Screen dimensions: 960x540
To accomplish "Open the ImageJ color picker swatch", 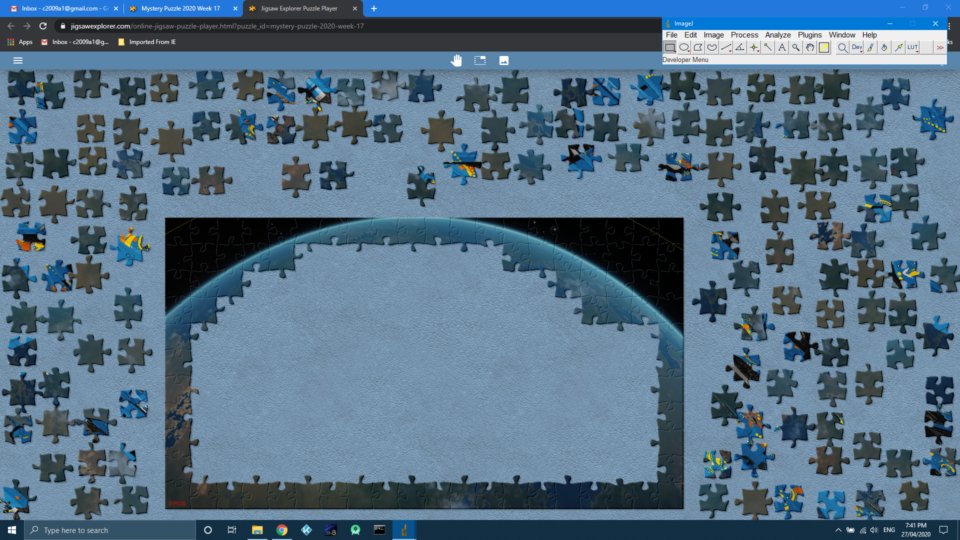I will click(x=824, y=47).
